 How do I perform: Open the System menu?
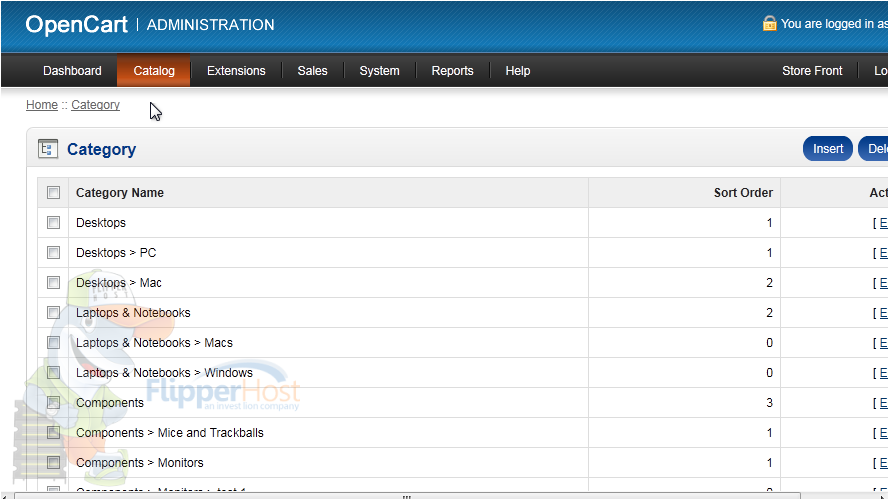pyautogui.click(x=379, y=71)
